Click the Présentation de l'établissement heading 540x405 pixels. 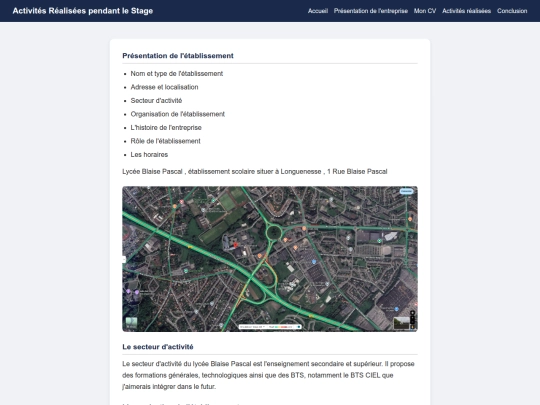point(178,56)
